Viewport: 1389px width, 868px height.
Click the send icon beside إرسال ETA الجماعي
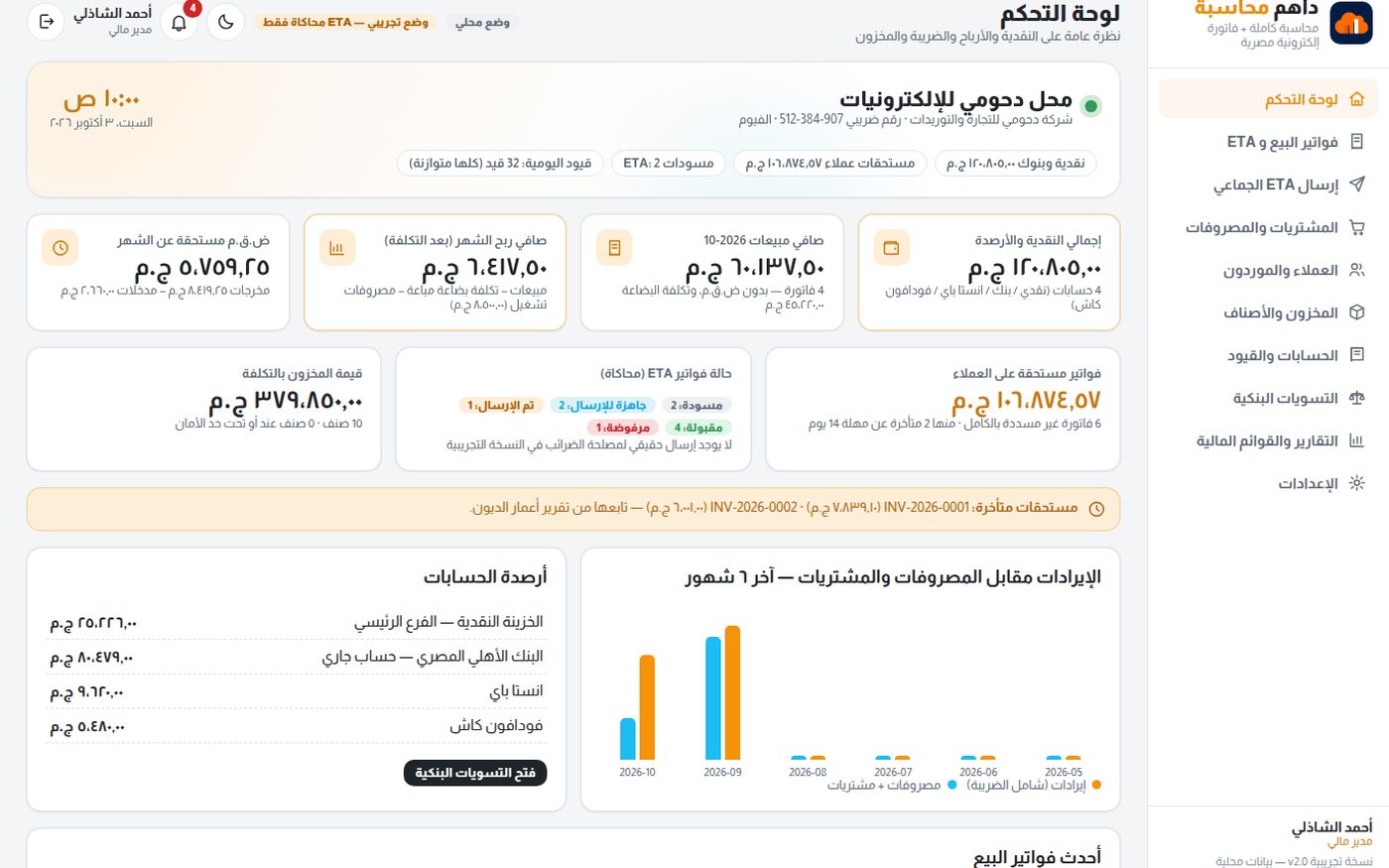coord(1357,185)
